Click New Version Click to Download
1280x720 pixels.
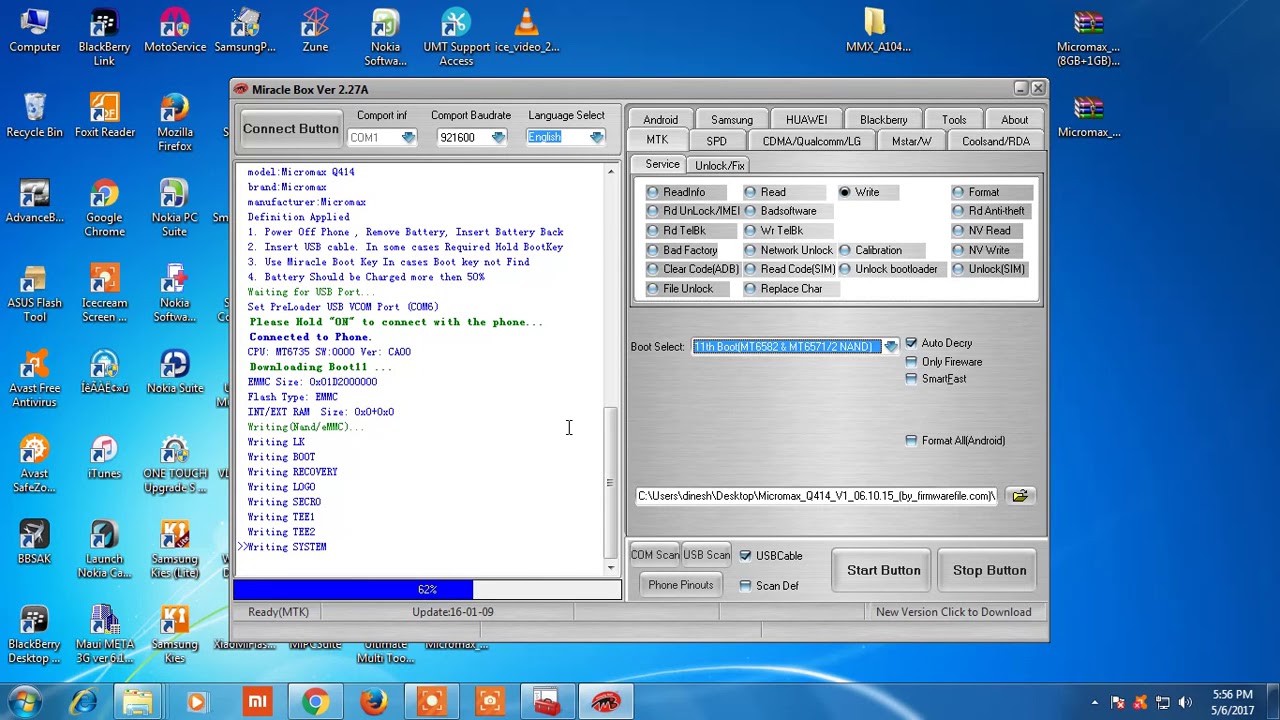pos(953,612)
